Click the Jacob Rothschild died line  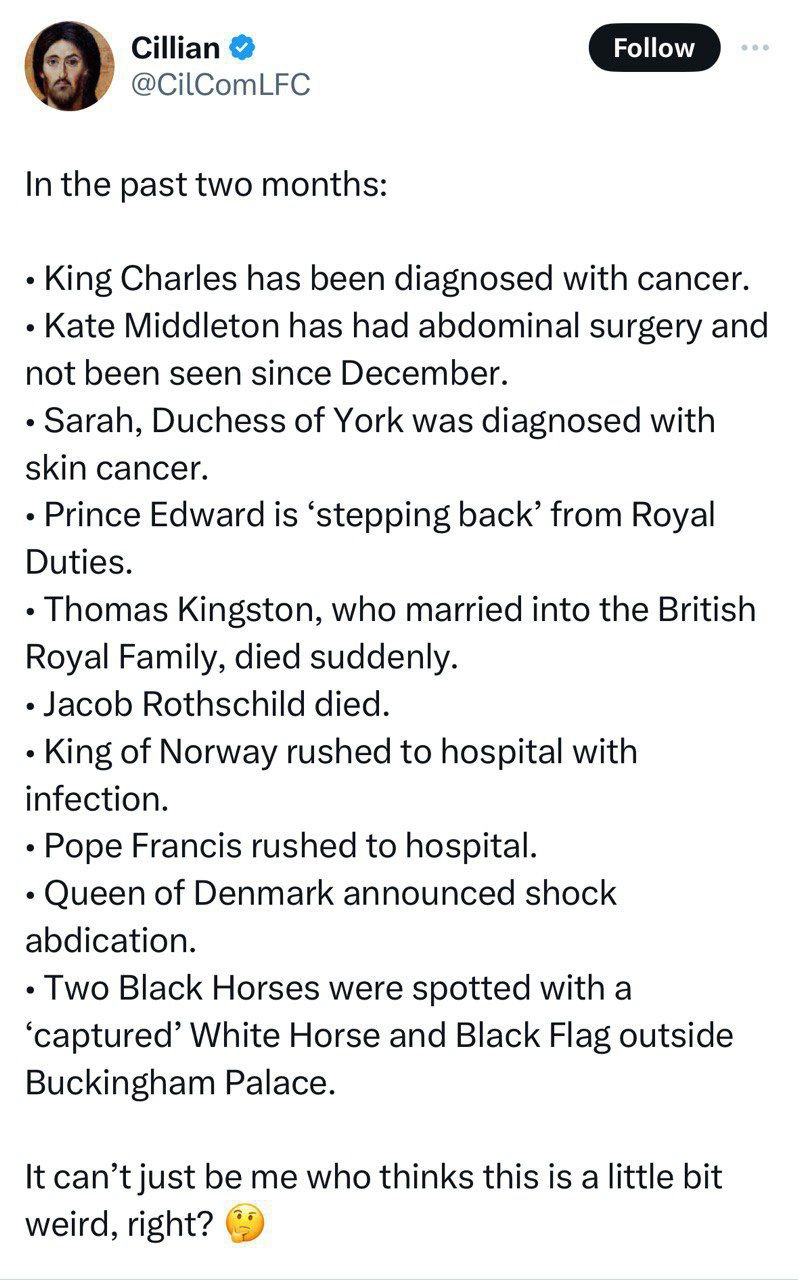tap(207, 704)
